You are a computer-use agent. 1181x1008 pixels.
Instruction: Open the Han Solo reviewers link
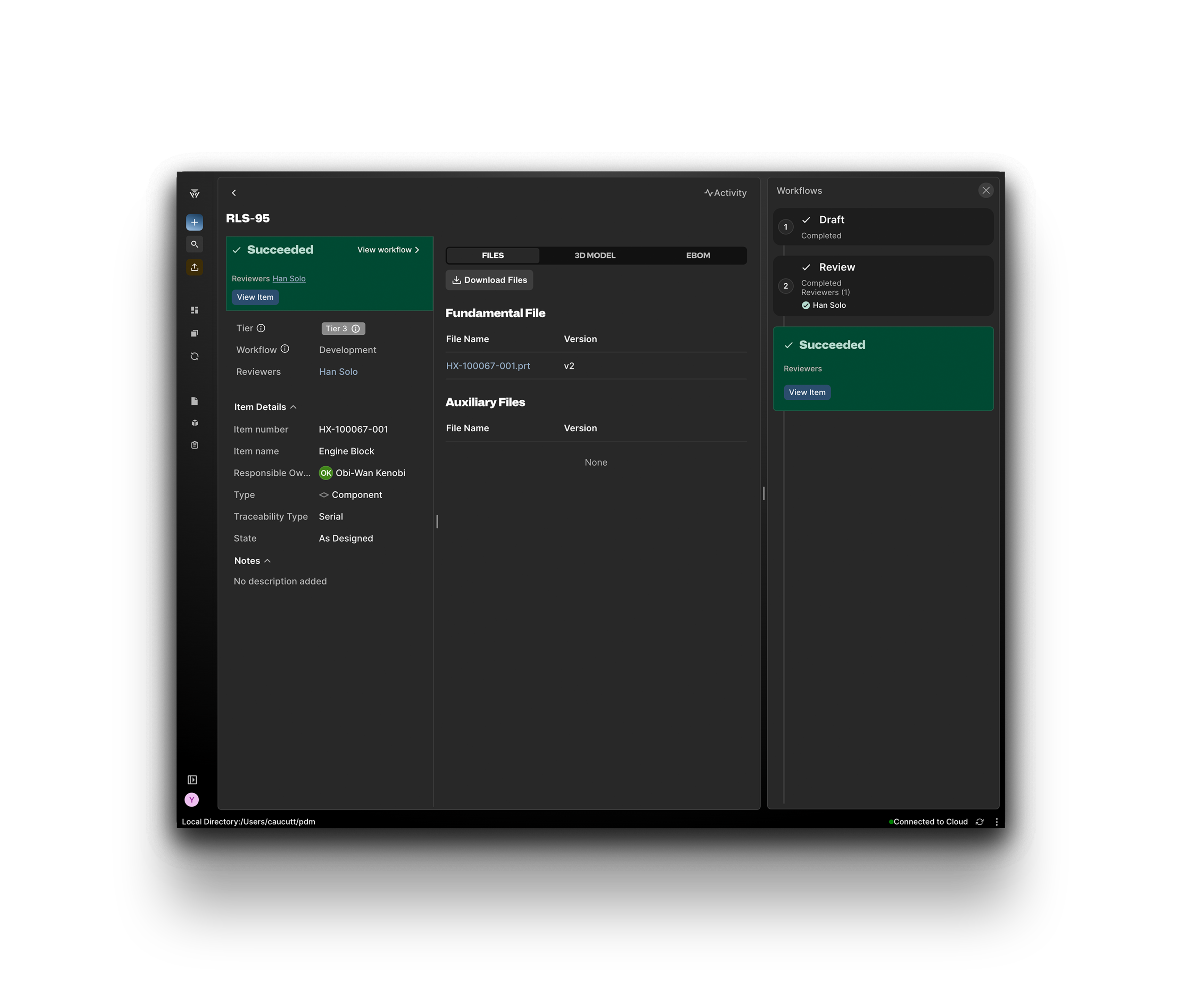click(289, 278)
